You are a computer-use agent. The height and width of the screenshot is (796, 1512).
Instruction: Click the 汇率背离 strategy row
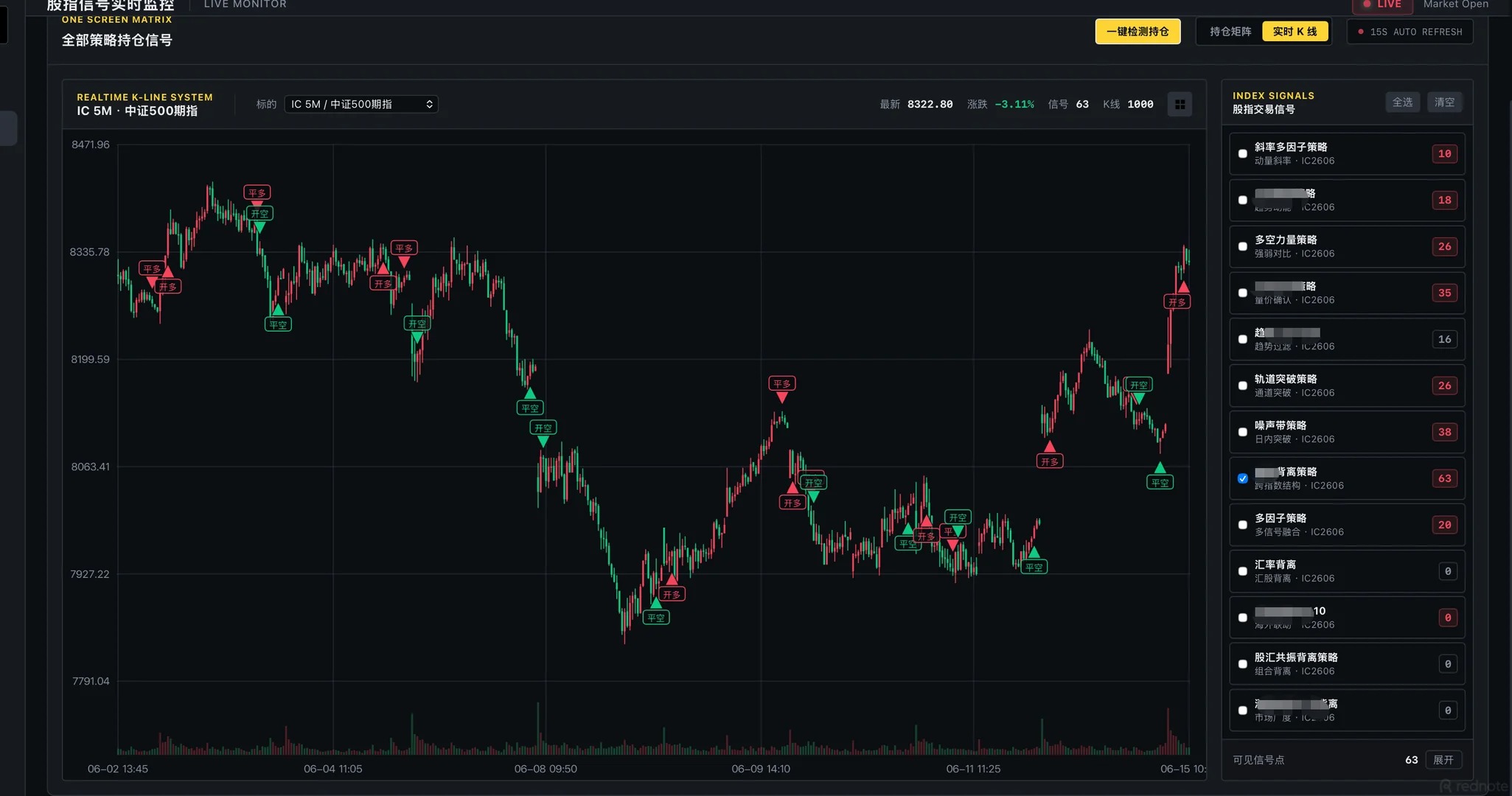(1347, 571)
